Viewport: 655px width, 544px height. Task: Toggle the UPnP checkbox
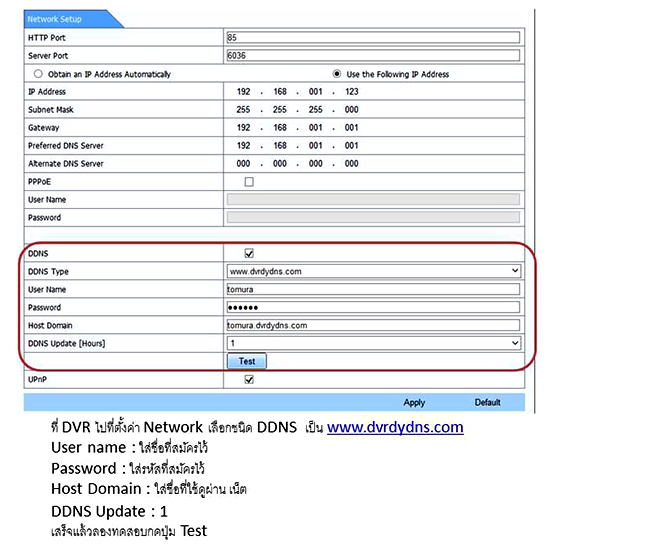pyautogui.click(x=249, y=379)
